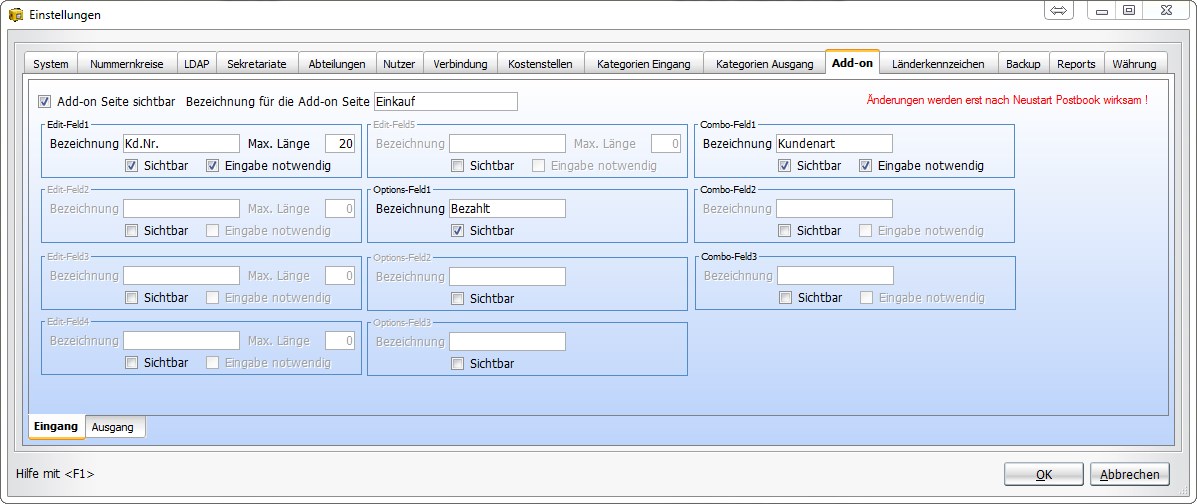The width and height of the screenshot is (1197, 504).
Task: Click the Add-on page name field Einkauf
Action: 446,102
